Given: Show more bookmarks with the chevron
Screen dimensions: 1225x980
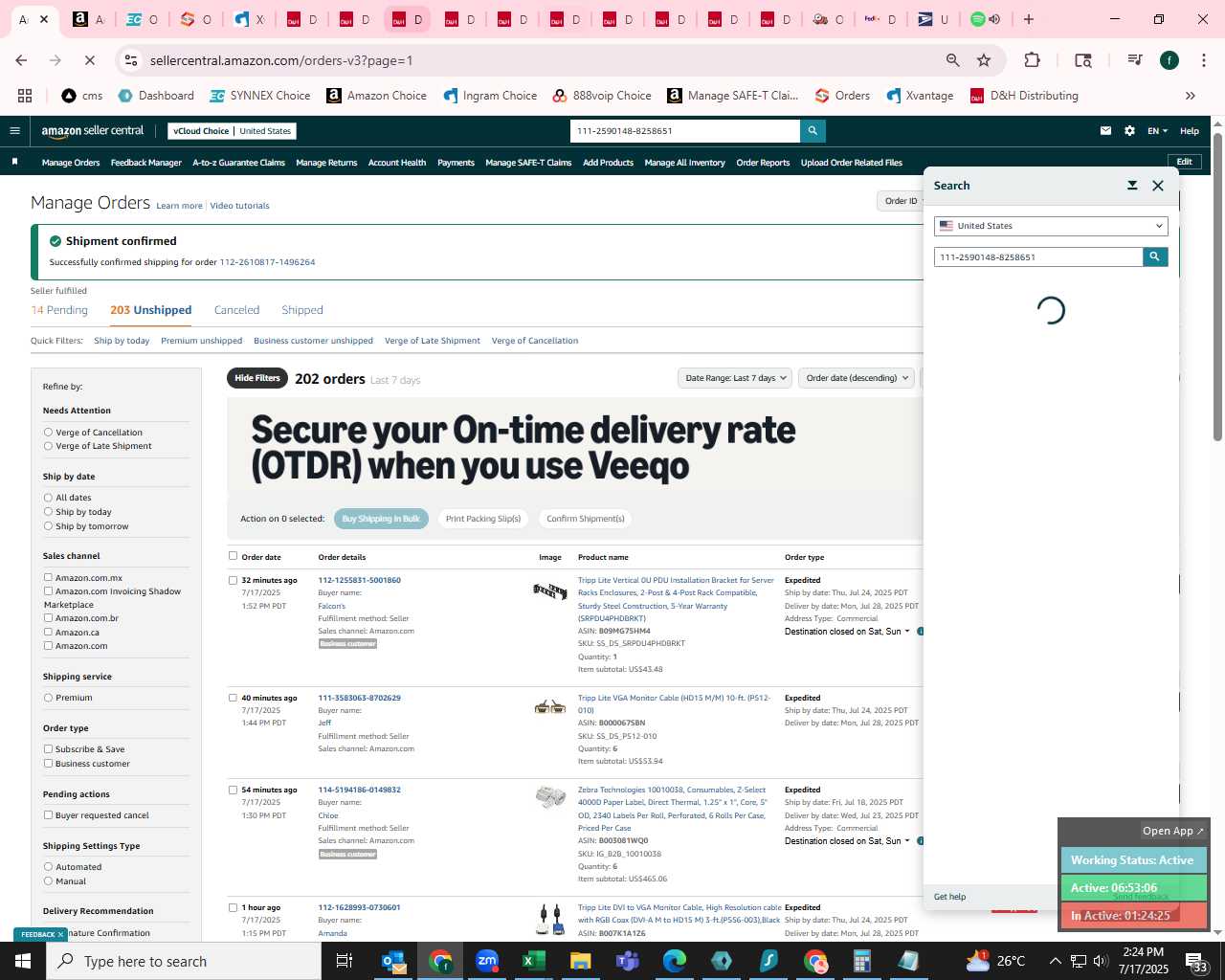Looking at the screenshot, I should coord(1191,96).
